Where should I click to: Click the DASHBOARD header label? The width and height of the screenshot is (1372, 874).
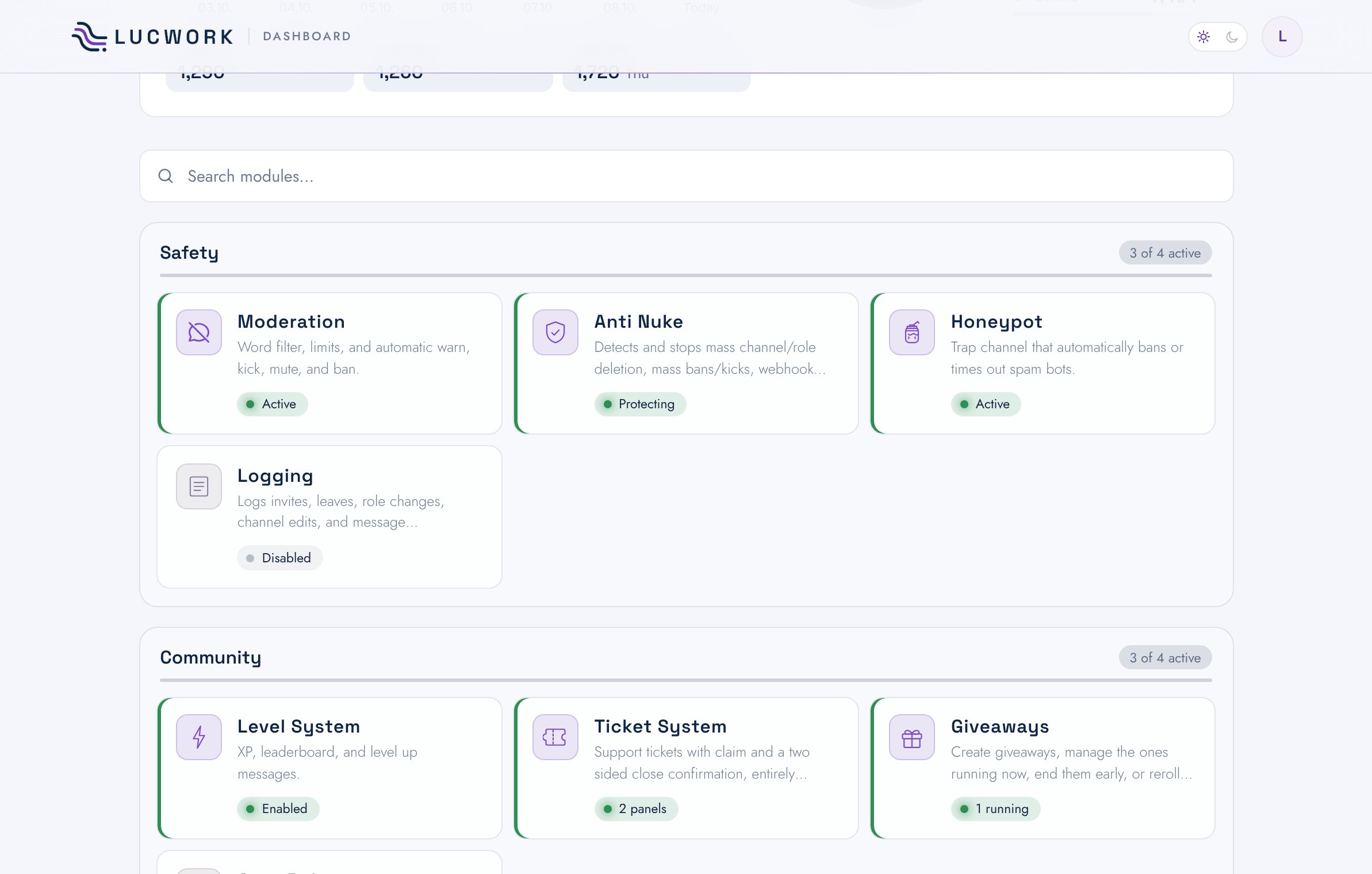pos(307,36)
